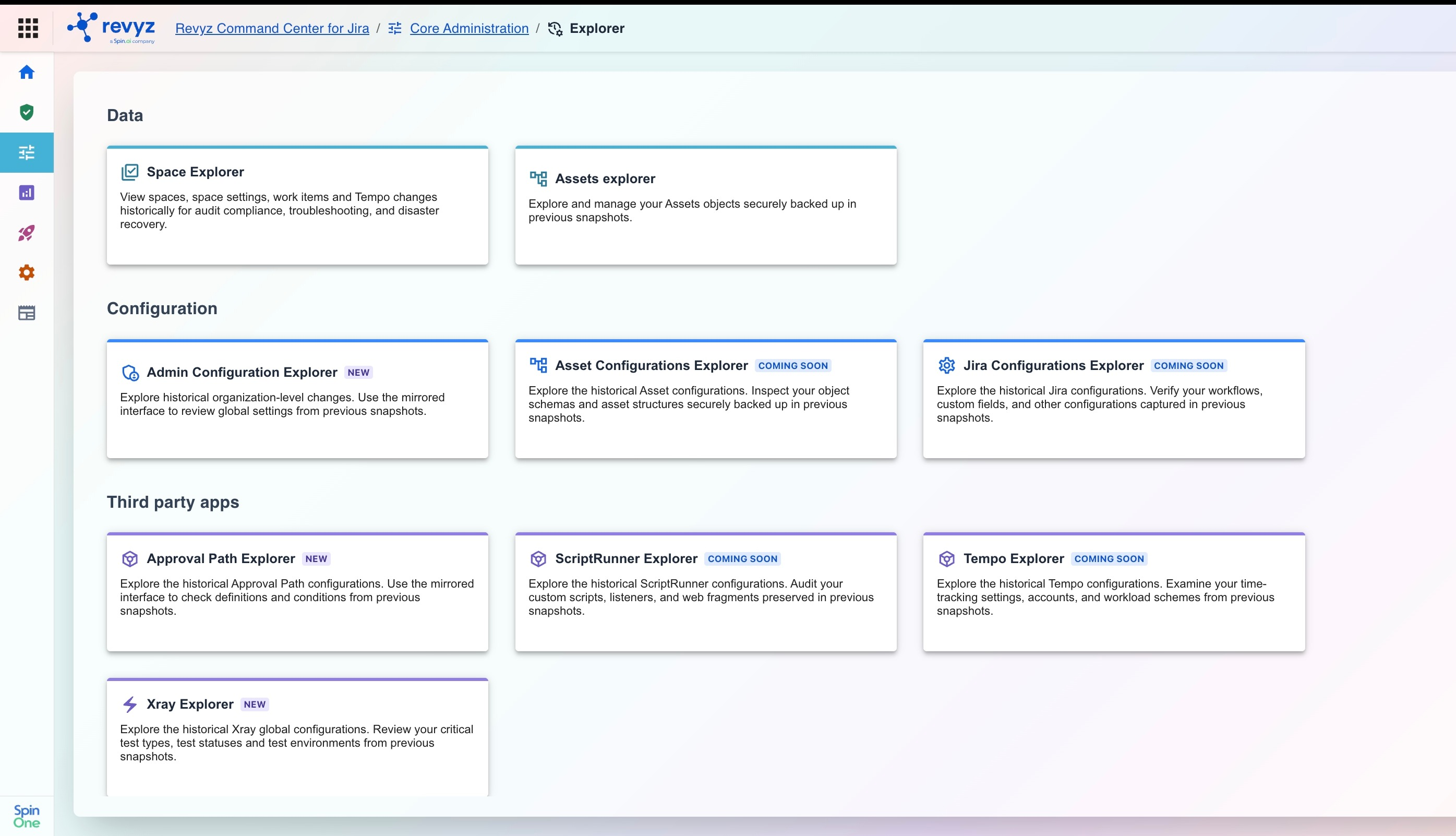Click the sliders icon beside Core Administration breadcrumb

pos(395,28)
